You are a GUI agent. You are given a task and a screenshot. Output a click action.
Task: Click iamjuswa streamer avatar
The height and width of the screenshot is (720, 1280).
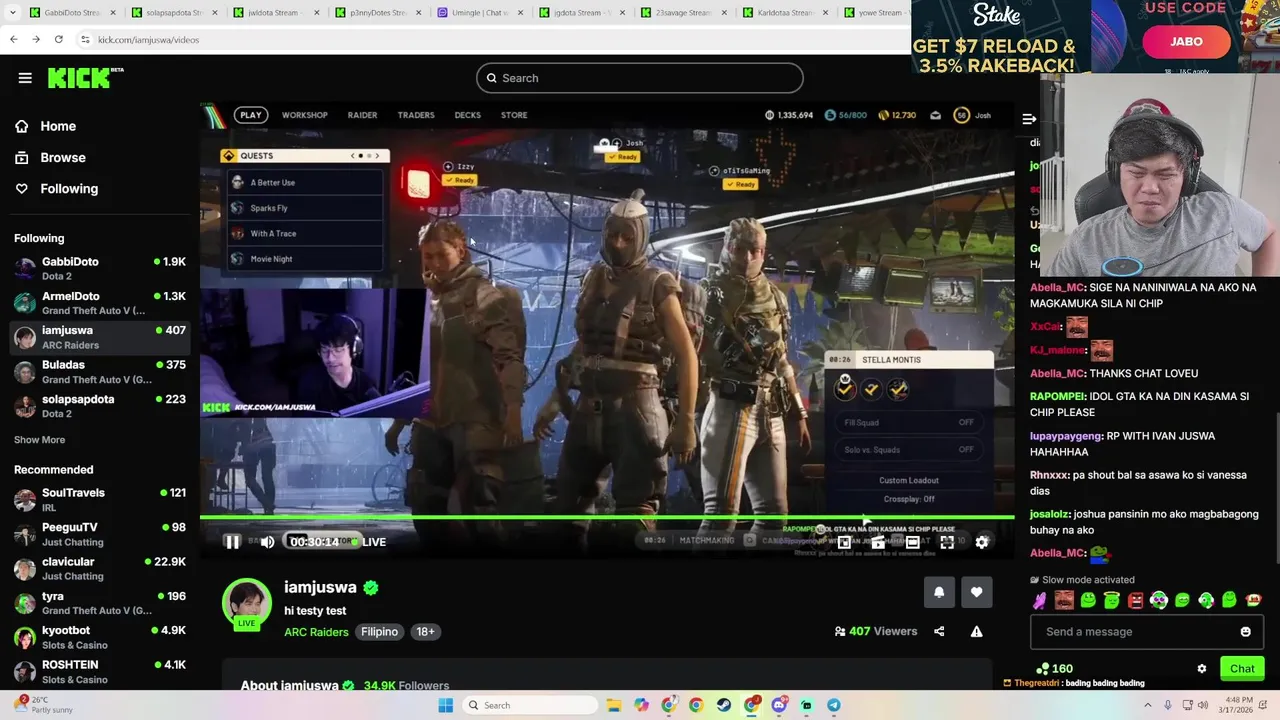(x=246, y=603)
